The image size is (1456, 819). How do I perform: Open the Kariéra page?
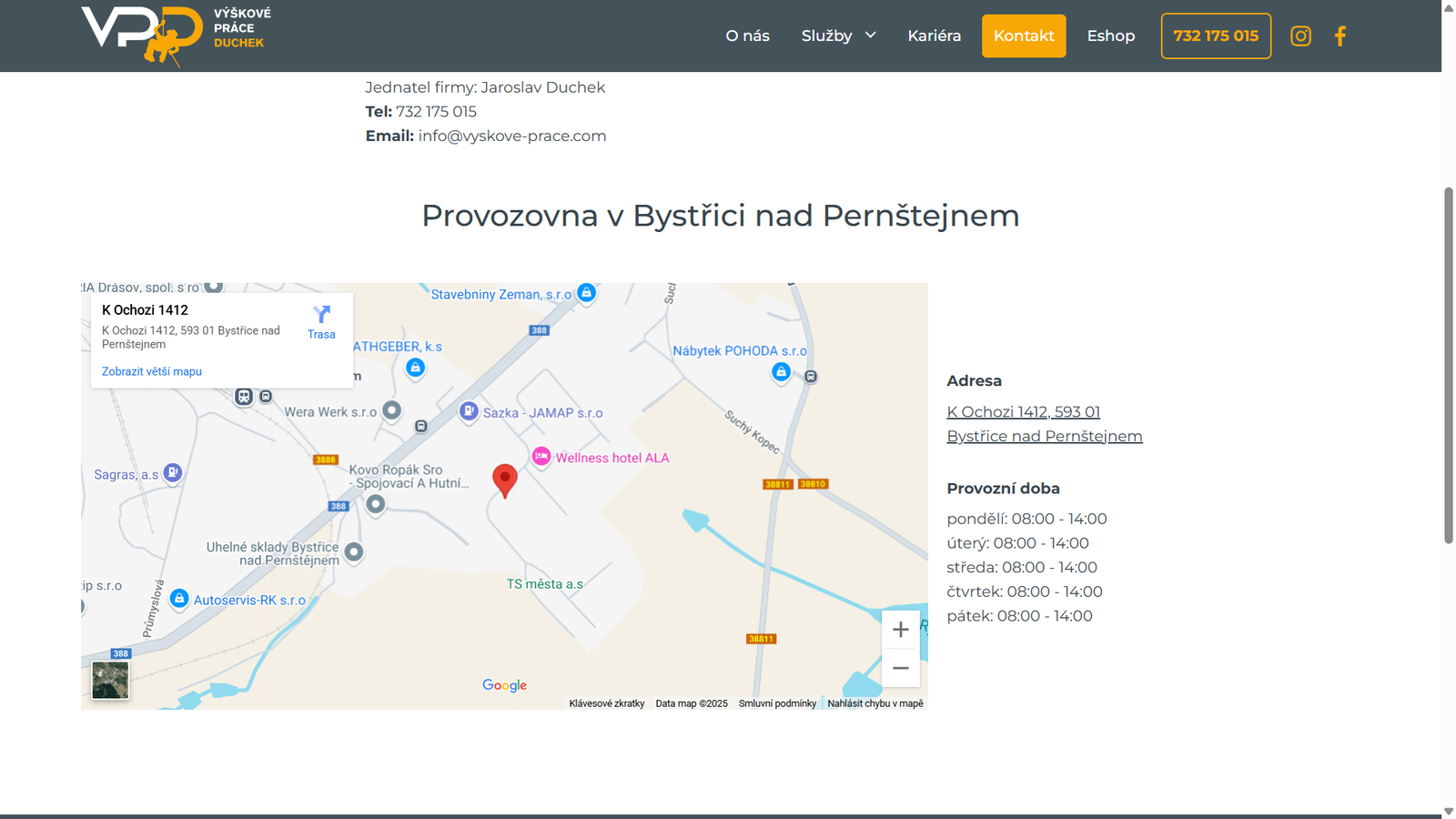click(934, 35)
